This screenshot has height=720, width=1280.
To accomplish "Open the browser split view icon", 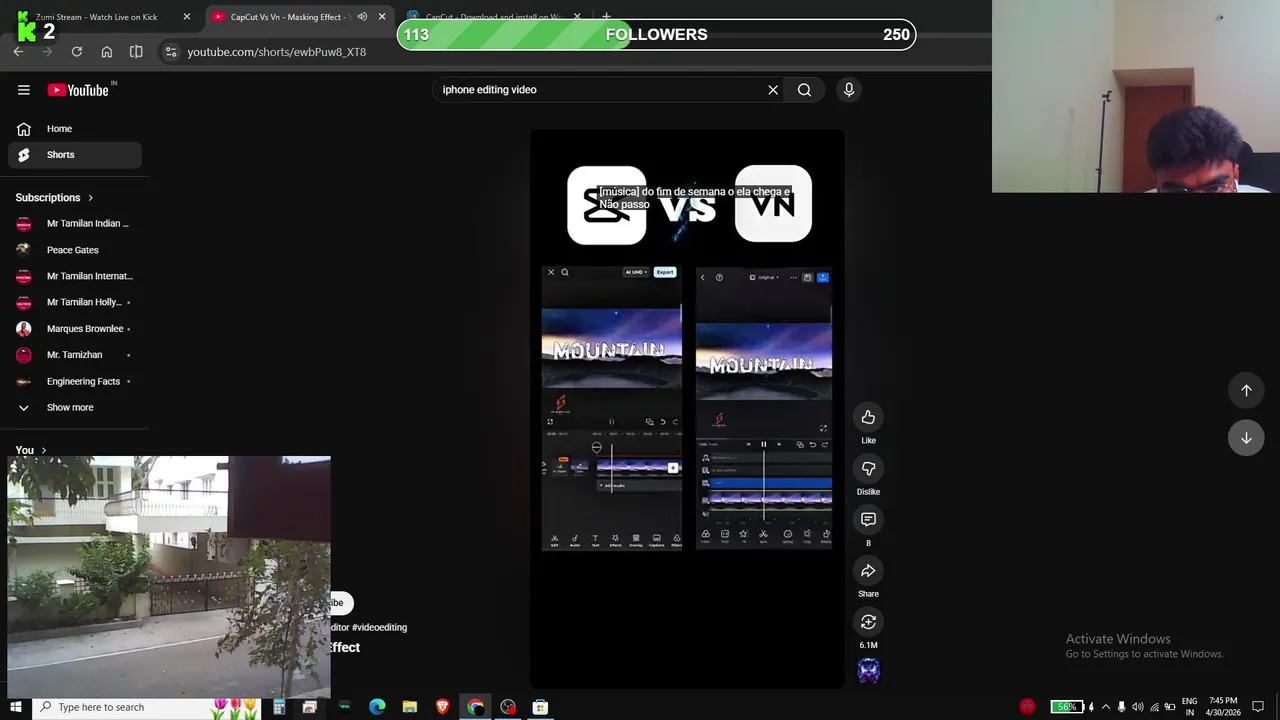I will [136, 52].
